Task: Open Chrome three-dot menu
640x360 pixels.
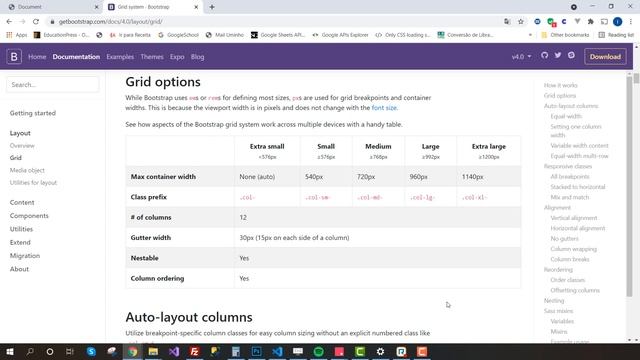Action: pos(631,22)
